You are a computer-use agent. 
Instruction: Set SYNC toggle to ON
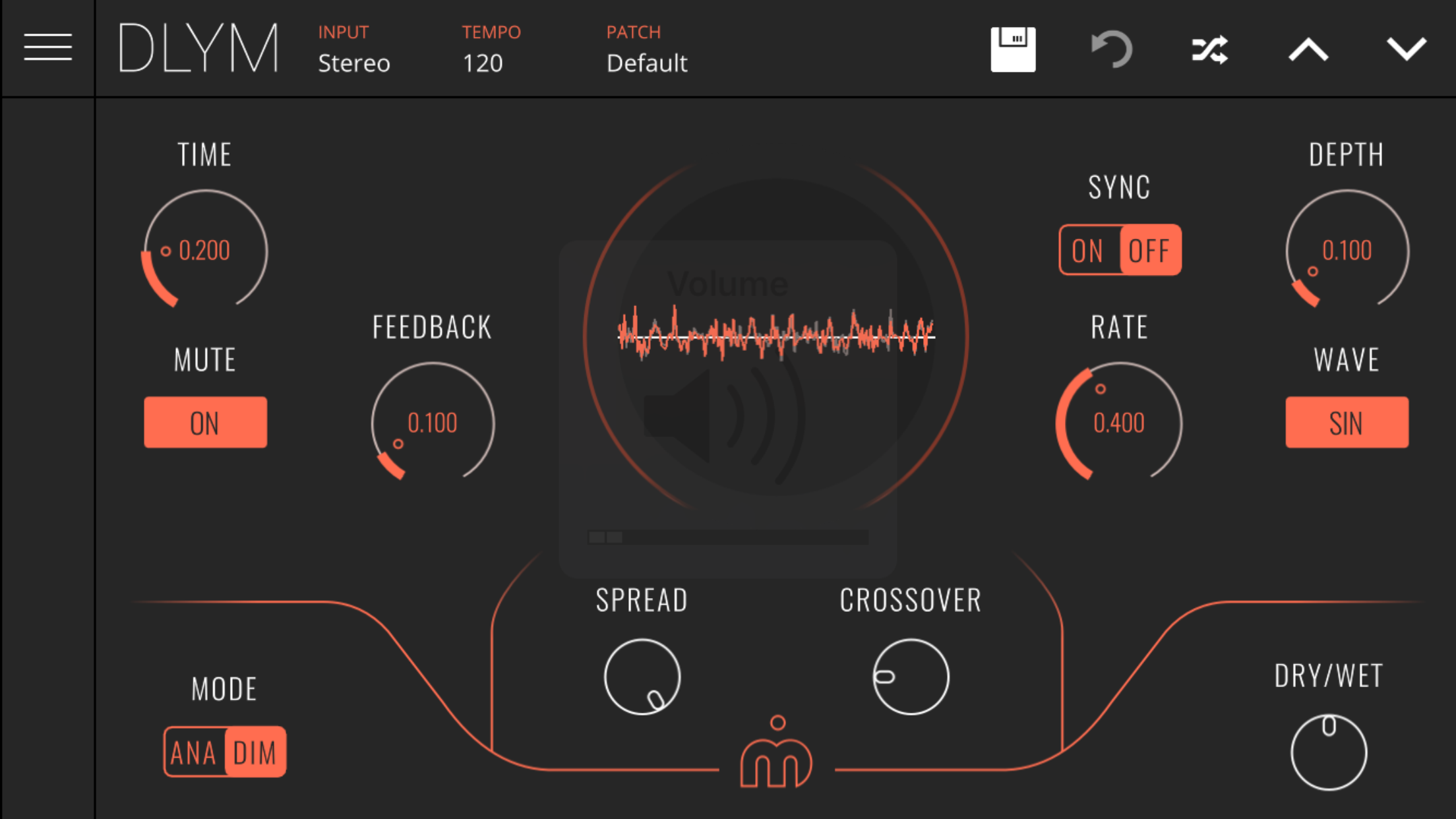(1088, 251)
